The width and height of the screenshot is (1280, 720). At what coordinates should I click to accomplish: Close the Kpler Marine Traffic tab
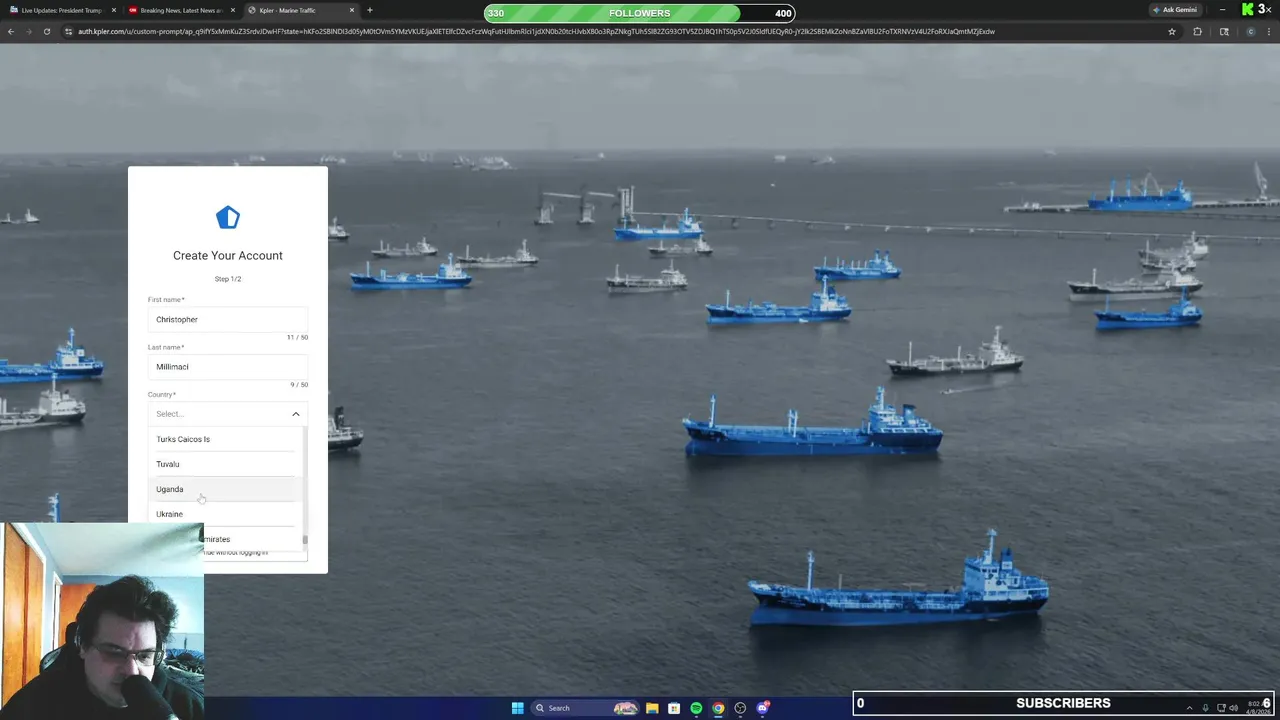(x=352, y=10)
